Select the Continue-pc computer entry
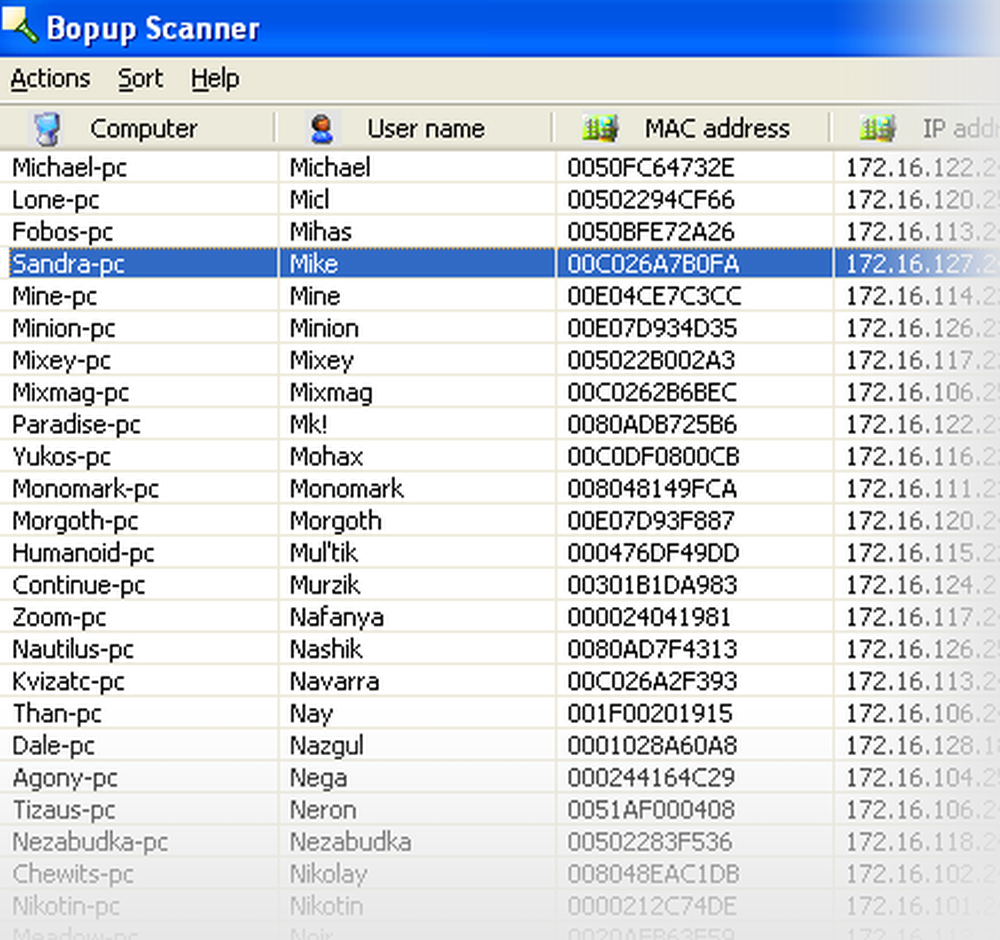The height and width of the screenshot is (940, 1000). coord(79,585)
